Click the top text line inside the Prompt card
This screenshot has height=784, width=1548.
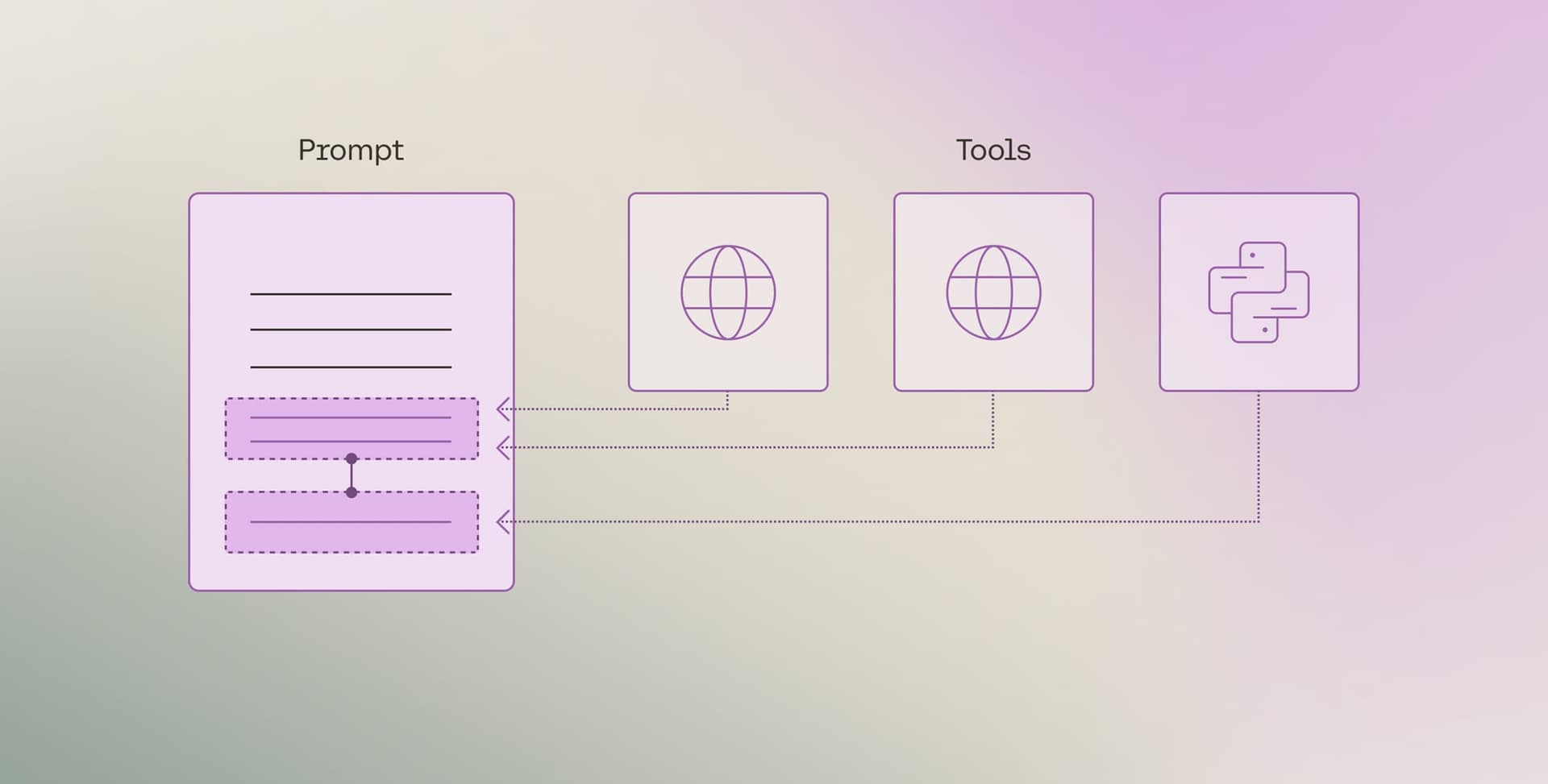coord(352,296)
